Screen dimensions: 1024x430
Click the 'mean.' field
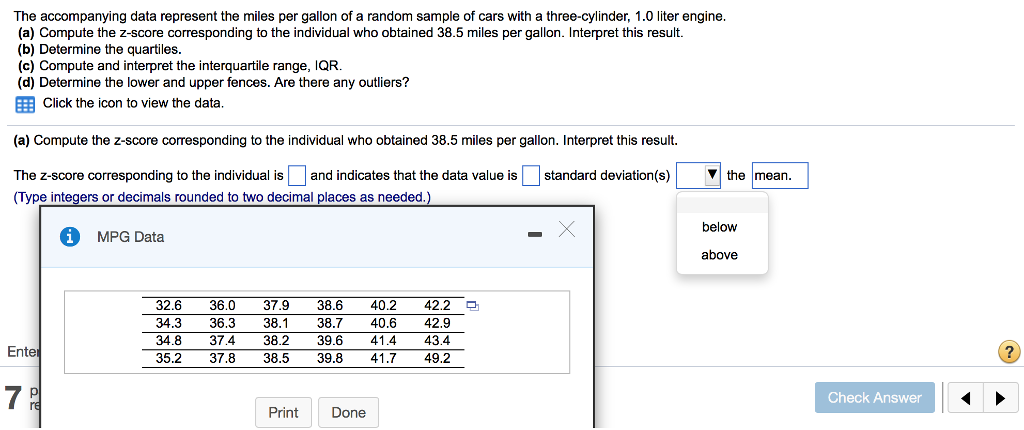click(x=780, y=176)
